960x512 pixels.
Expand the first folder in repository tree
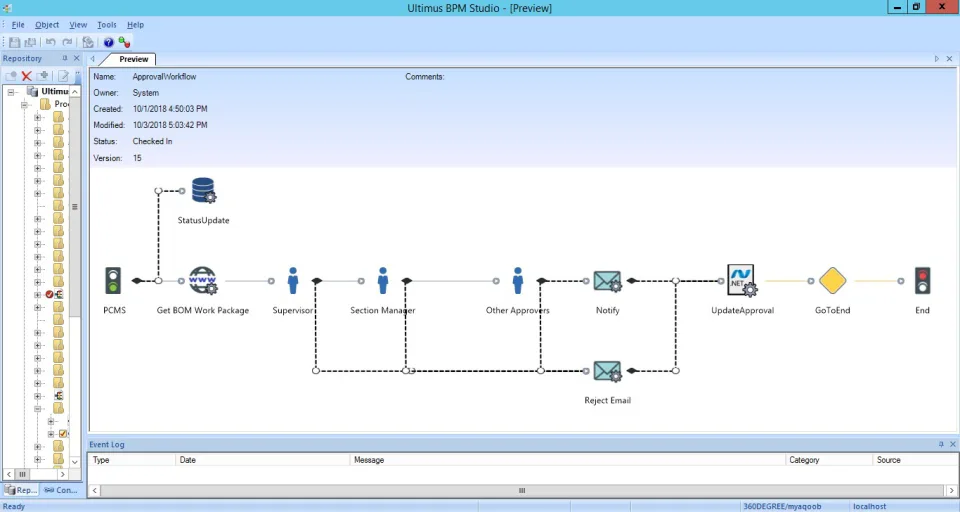click(37, 117)
